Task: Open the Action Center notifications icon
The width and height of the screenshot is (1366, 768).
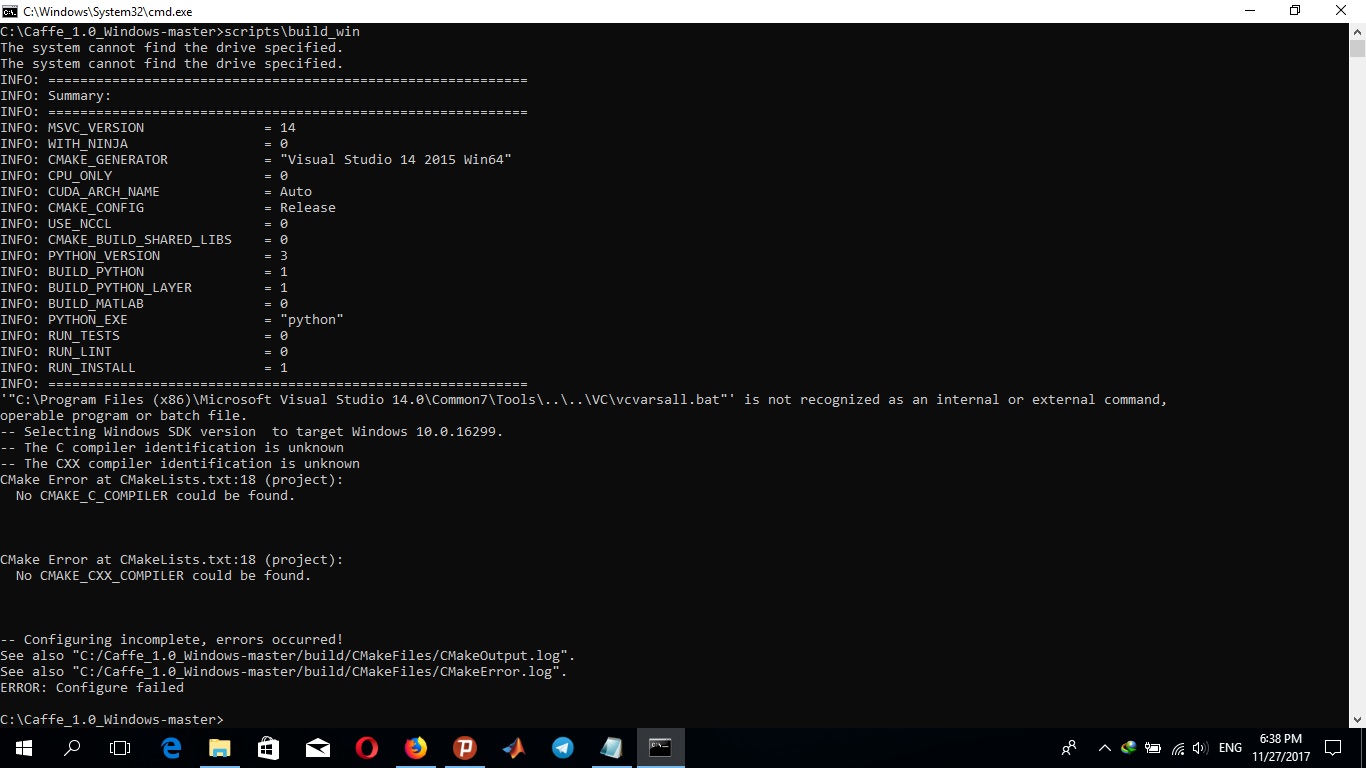Action: point(1333,748)
